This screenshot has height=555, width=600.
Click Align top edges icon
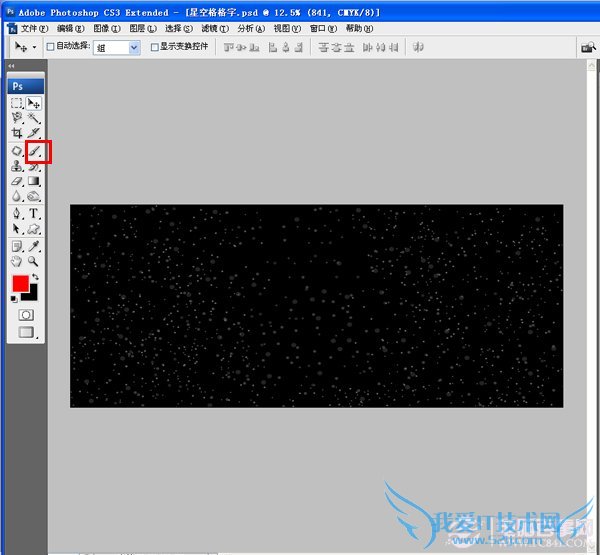coord(228,47)
